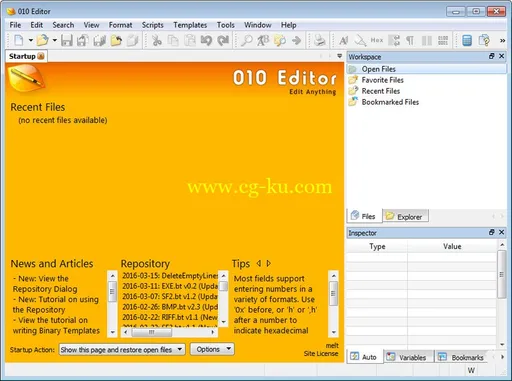Open the Startup Action dropdown

point(122,350)
